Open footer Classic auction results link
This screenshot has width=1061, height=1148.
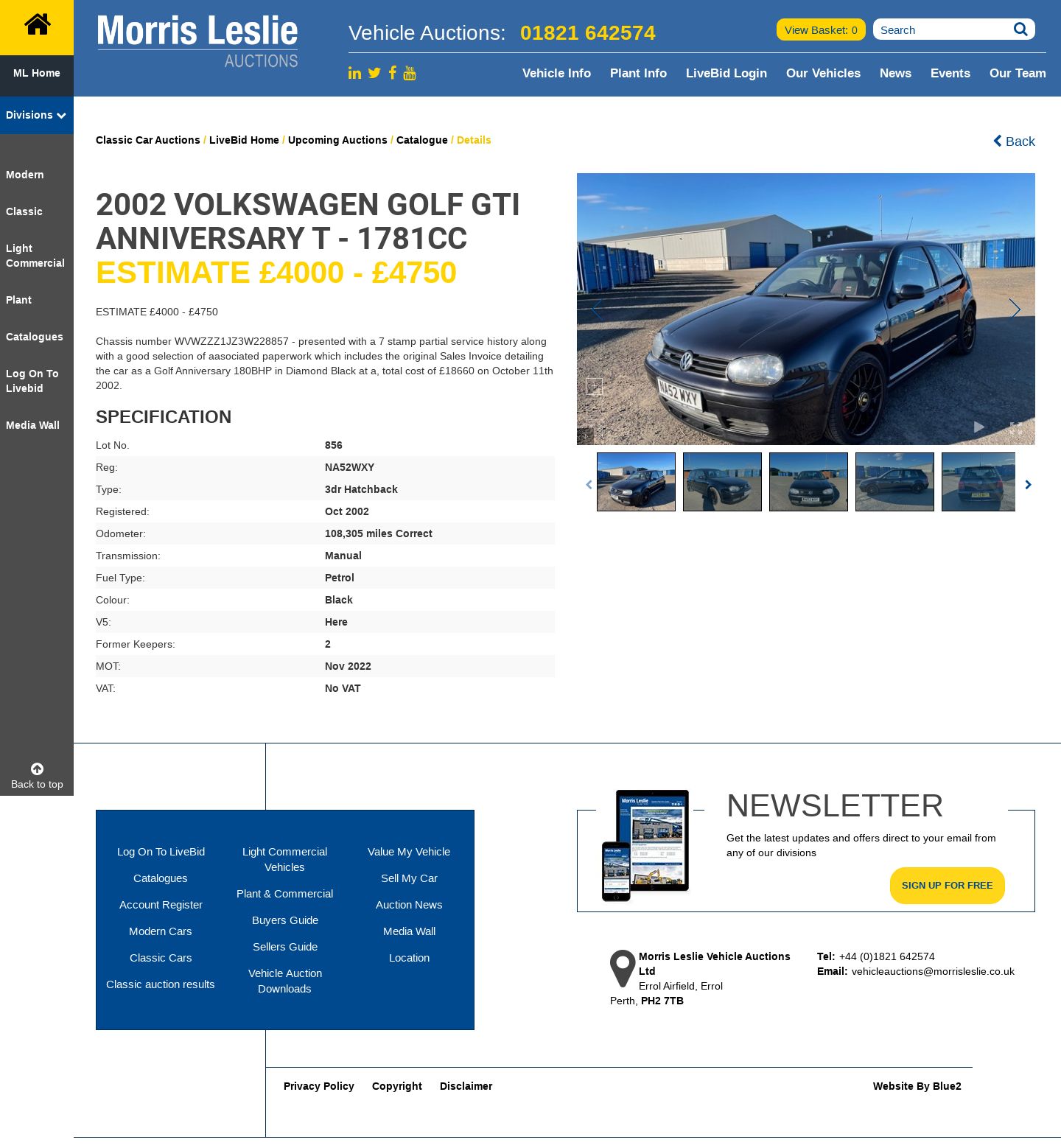(x=161, y=984)
